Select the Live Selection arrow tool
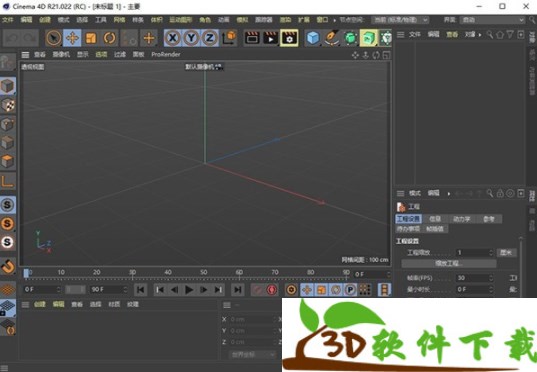Viewport: 537px width, 372px height. click(54, 38)
